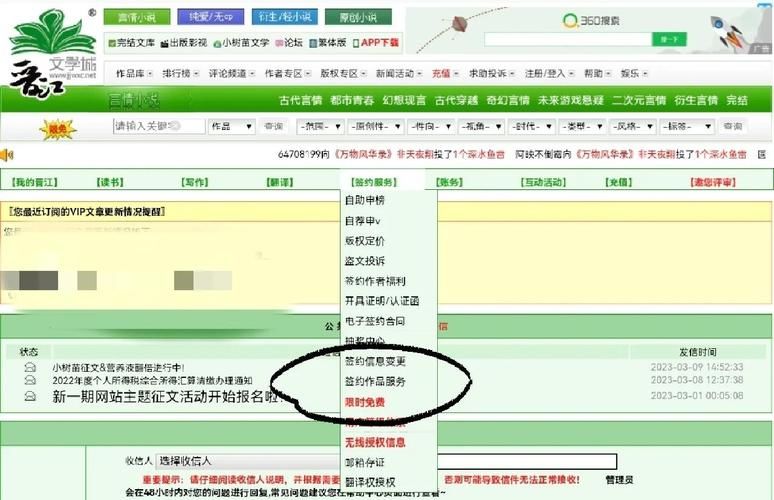The width and height of the screenshot is (774, 500).
Task: Expand the 排行榜 menu
Action: tap(181, 74)
